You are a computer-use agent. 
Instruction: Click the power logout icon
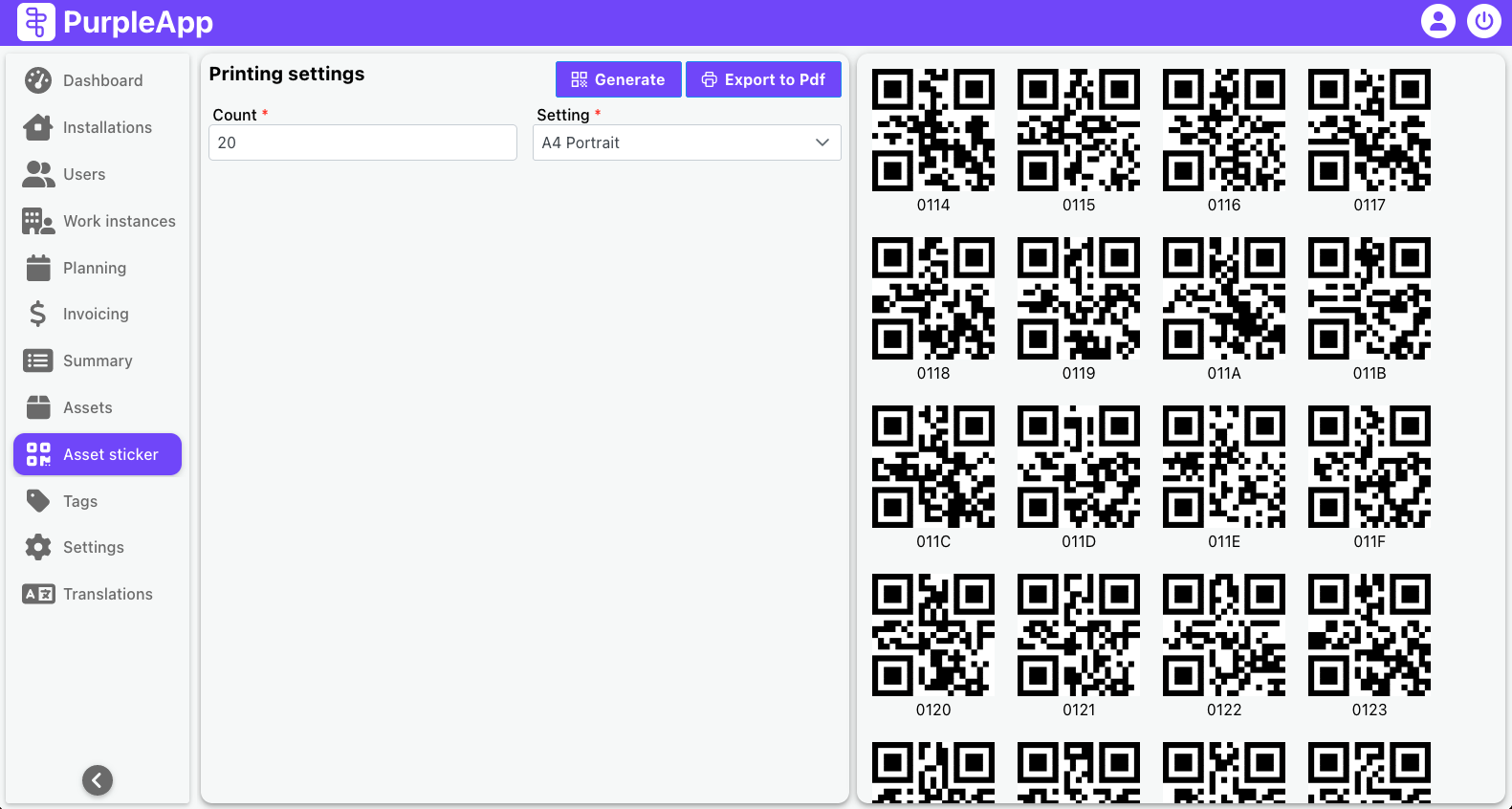pos(1483,21)
